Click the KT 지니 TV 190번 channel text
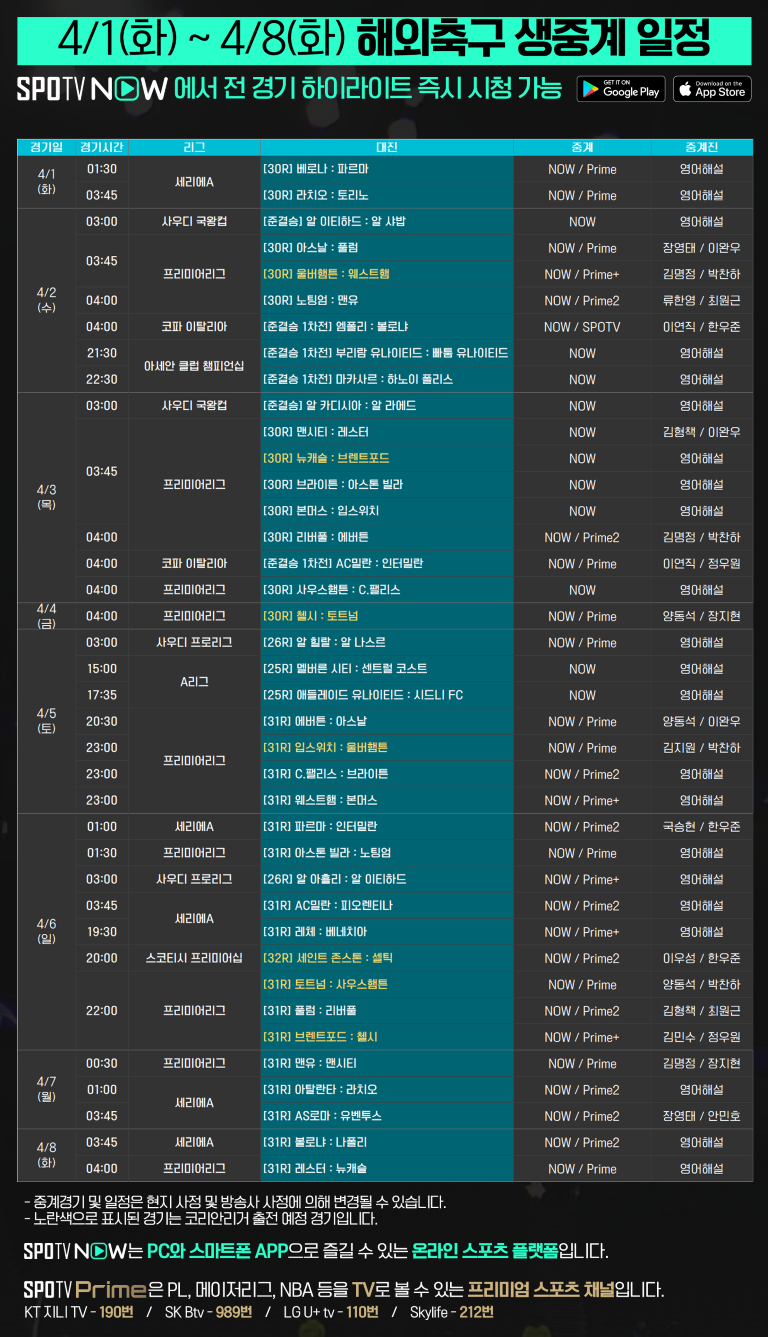The image size is (768, 1337). pos(78,1312)
